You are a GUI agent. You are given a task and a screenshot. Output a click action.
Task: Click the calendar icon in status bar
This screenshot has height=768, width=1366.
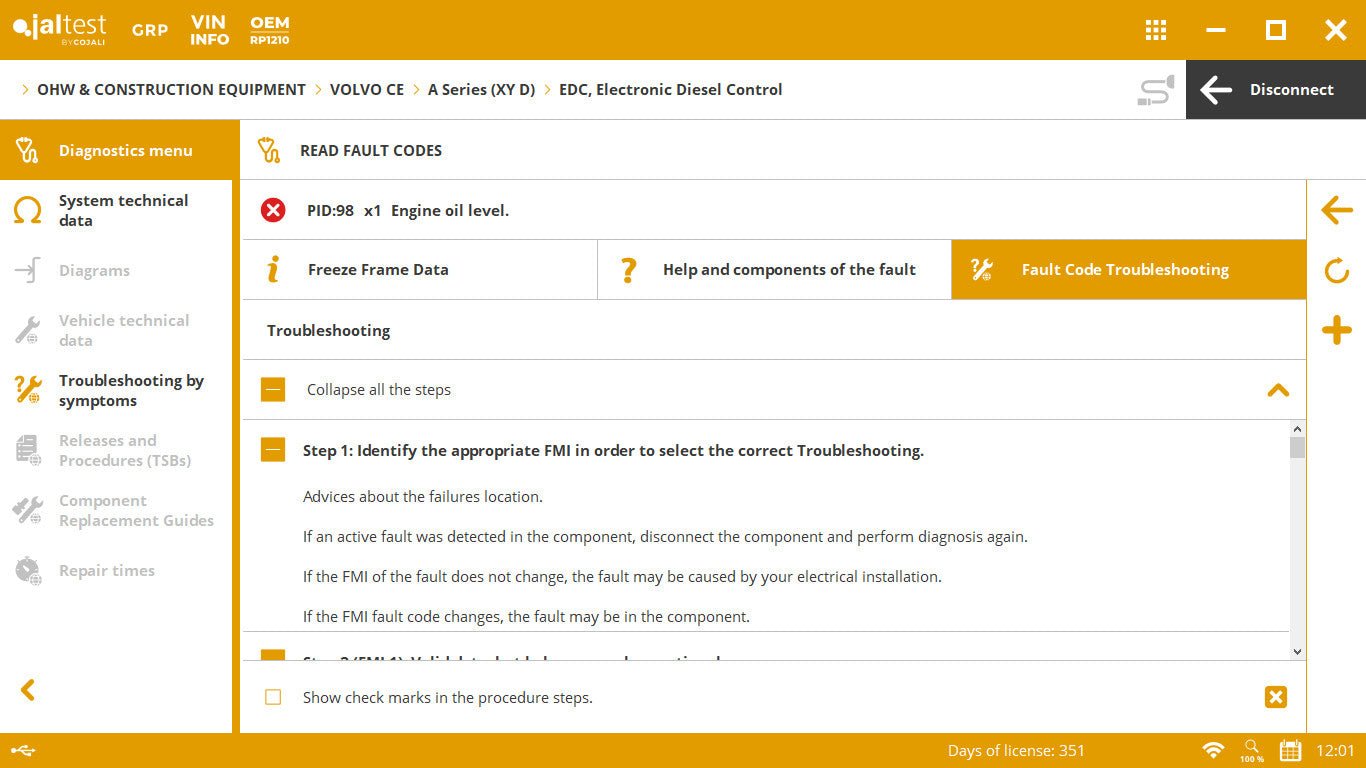(x=1290, y=750)
